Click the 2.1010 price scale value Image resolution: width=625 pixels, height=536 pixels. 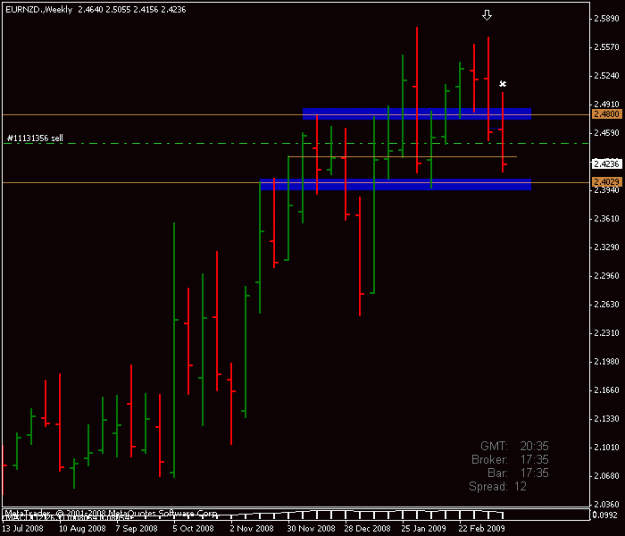[x=606, y=447]
